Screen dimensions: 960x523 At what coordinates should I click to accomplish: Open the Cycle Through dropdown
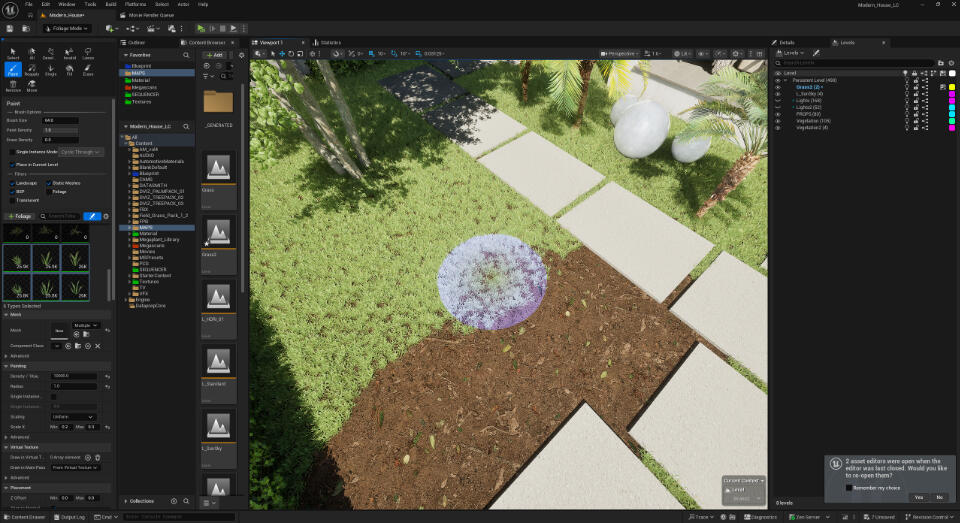click(81, 152)
